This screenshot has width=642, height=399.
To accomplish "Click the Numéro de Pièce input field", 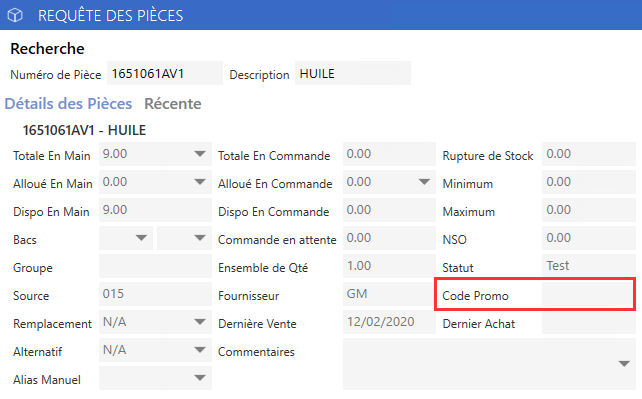I will [x=165, y=73].
